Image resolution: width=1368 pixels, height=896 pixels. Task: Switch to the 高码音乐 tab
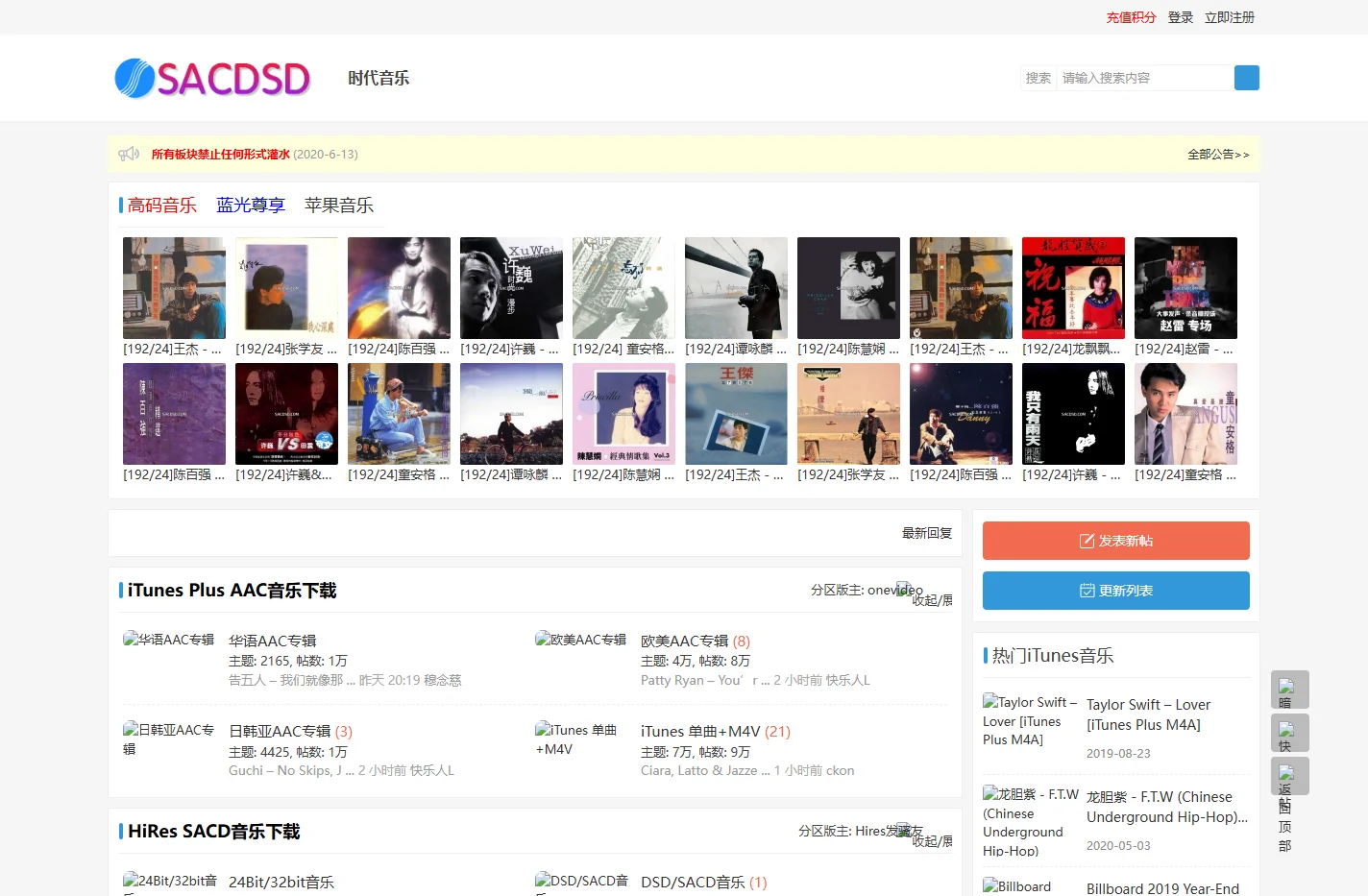[161, 205]
